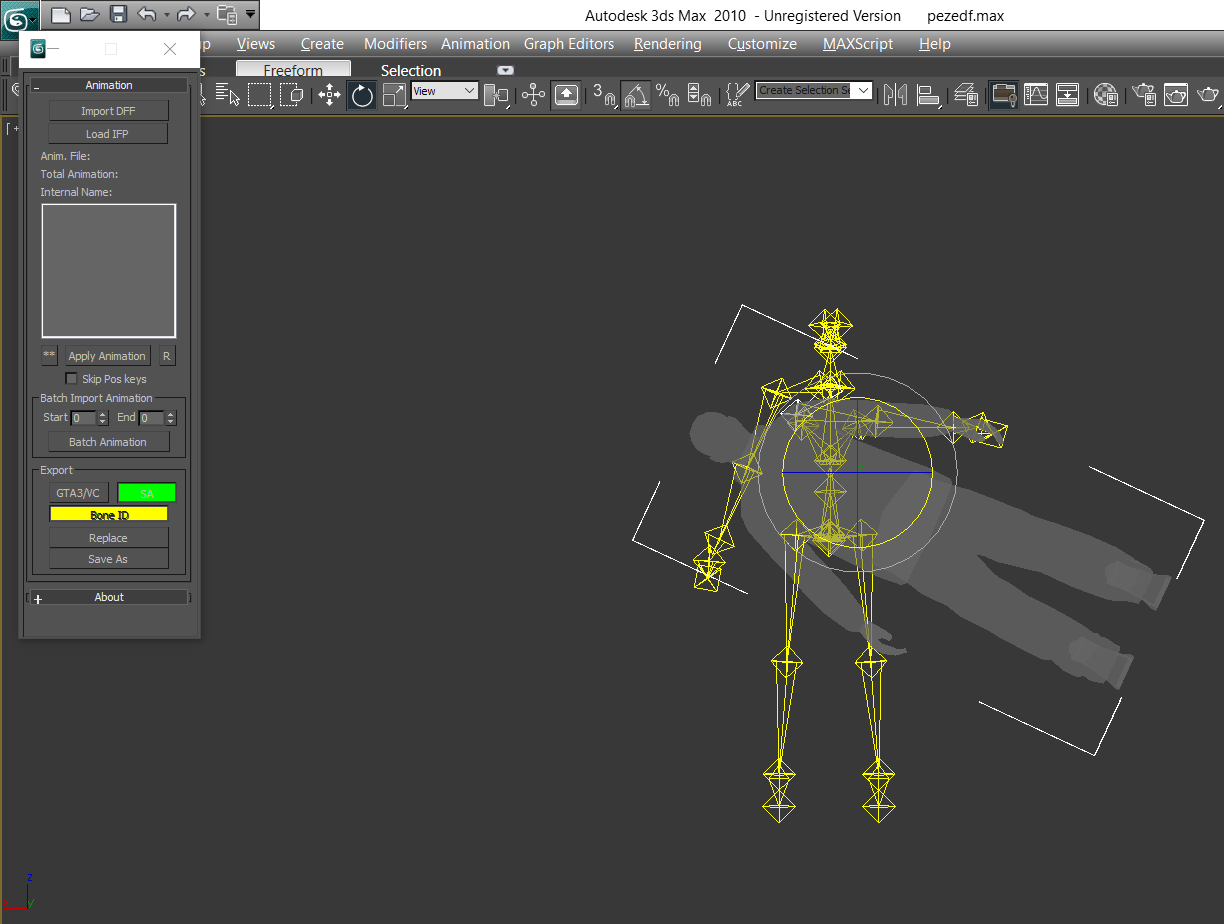Open the Material Editor sphere icon
The image size is (1224, 924).
(1105, 95)
